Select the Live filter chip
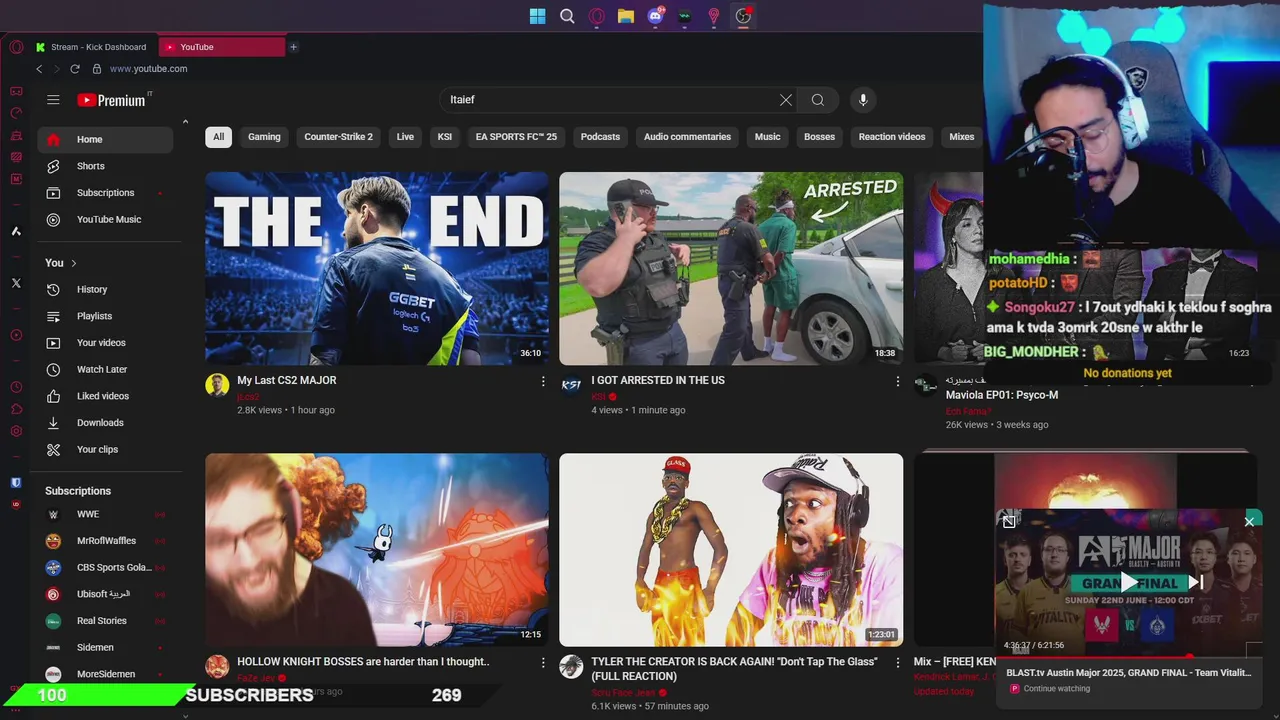Viewport: 1280px width, 720px height. pos(405,137)
